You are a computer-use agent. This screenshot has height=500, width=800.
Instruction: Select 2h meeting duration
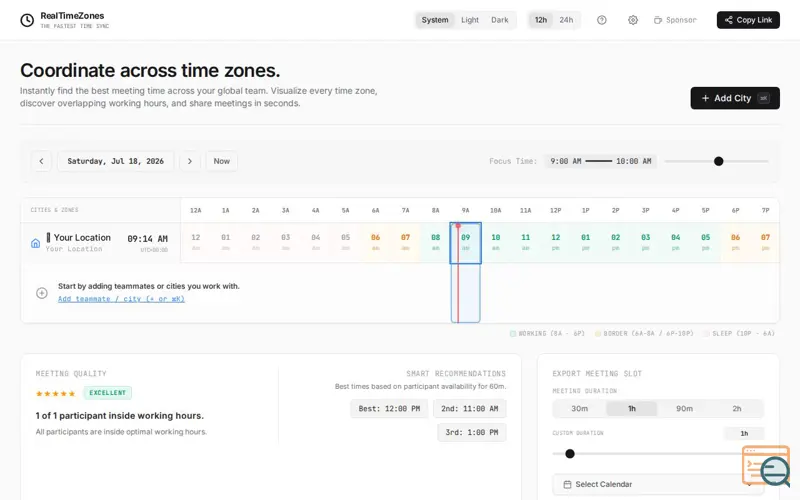(737, 409)
